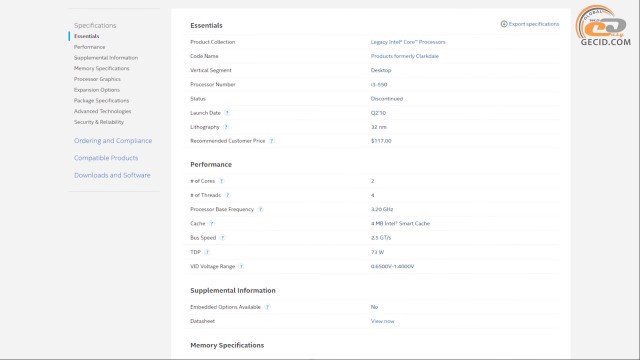
Task: Open help icon next to Launch Date
Action: click(x=227, y=113)
